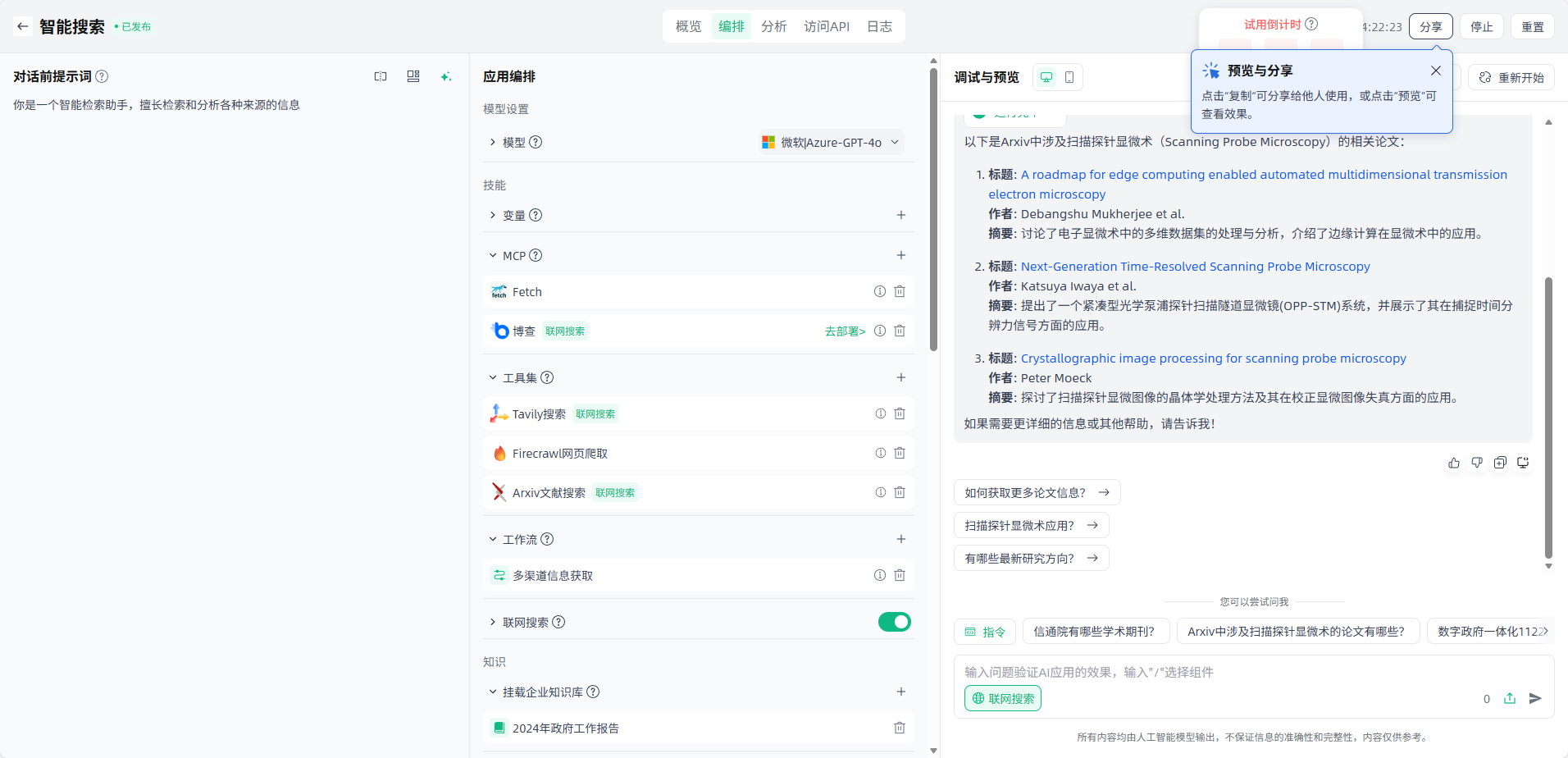The height and width of the screenshot is (758, 1568).
Task: Switch preview to mobile device view
Action: tap(1069, 77)
